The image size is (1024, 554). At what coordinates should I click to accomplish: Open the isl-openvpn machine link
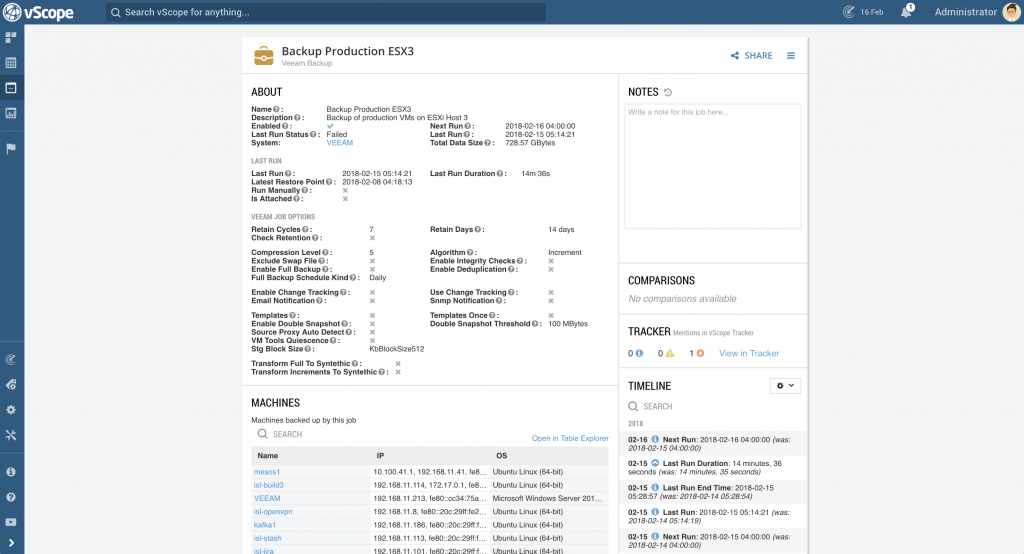click(x=273, y=512)
